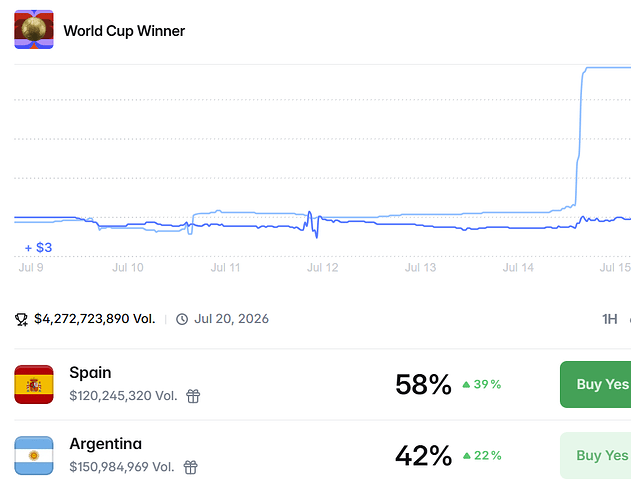
Task: Buy Yes on Argentina
Action: pyautogui.click(x=596, y=456)
